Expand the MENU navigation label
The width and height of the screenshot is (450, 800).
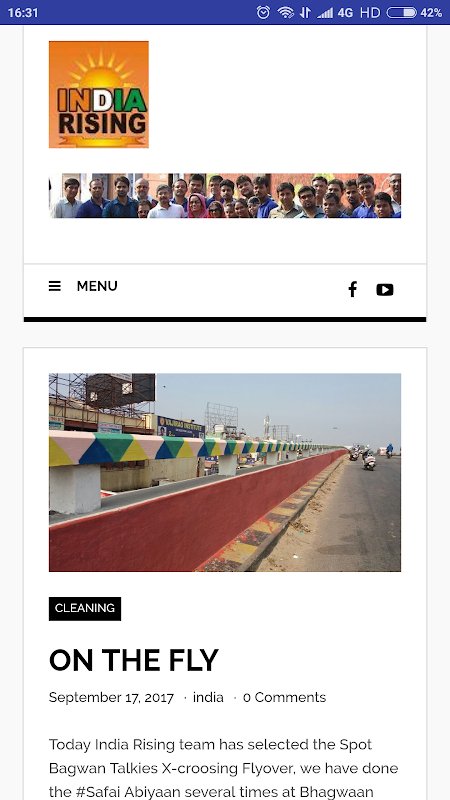tap(97, 286)
